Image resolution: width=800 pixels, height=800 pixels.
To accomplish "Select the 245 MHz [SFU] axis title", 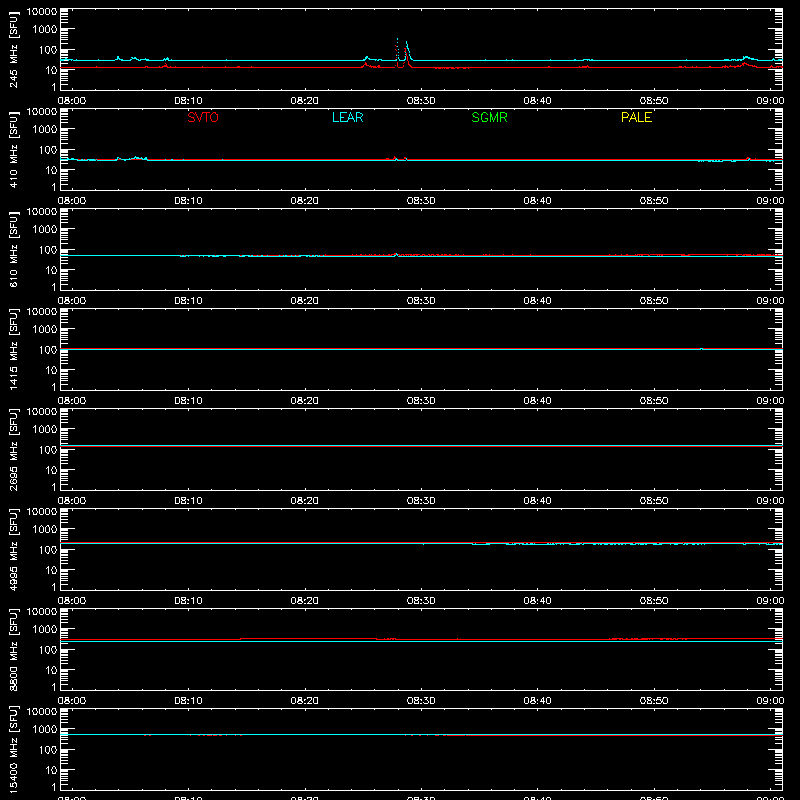I will tap(13, 49).
